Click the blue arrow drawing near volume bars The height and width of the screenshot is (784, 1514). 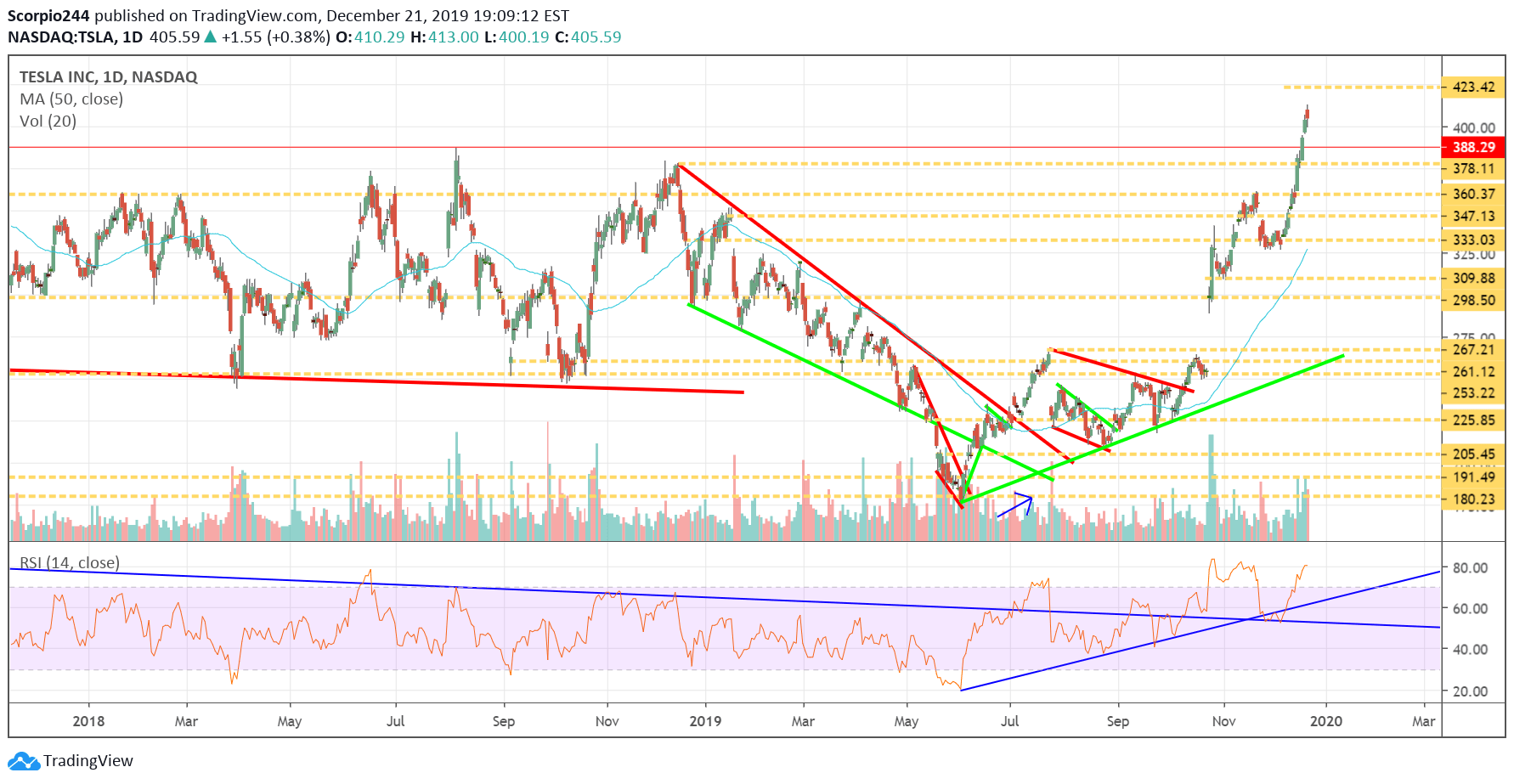(x=1015, y=504)
